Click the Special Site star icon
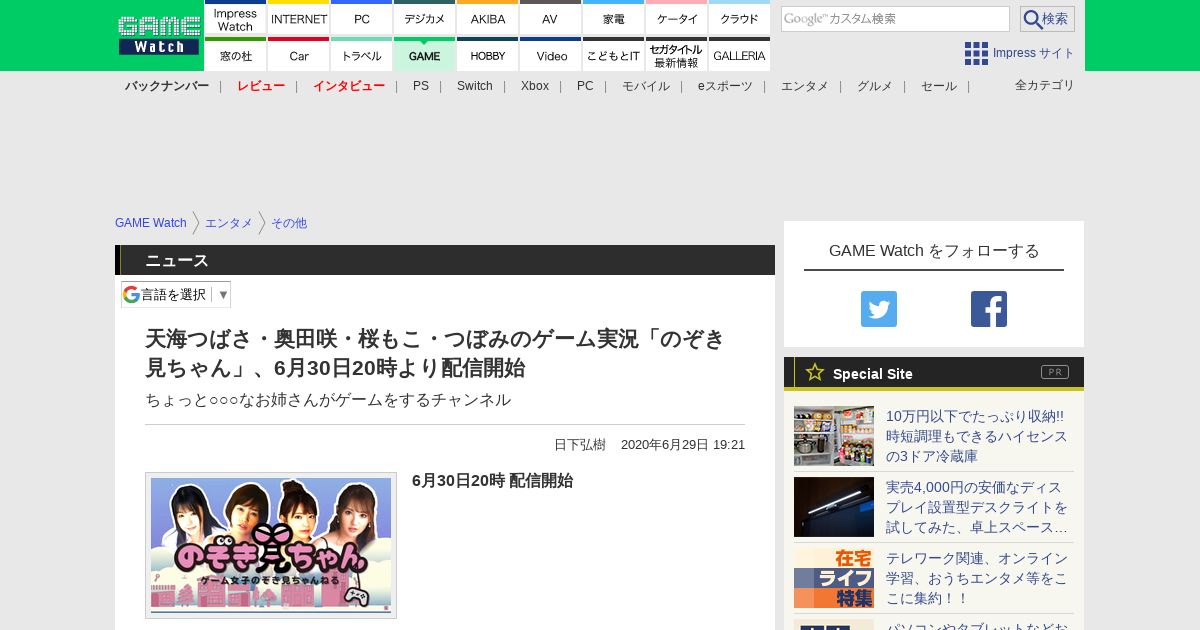Screen dimensions: 1200x630 [815, 372]
